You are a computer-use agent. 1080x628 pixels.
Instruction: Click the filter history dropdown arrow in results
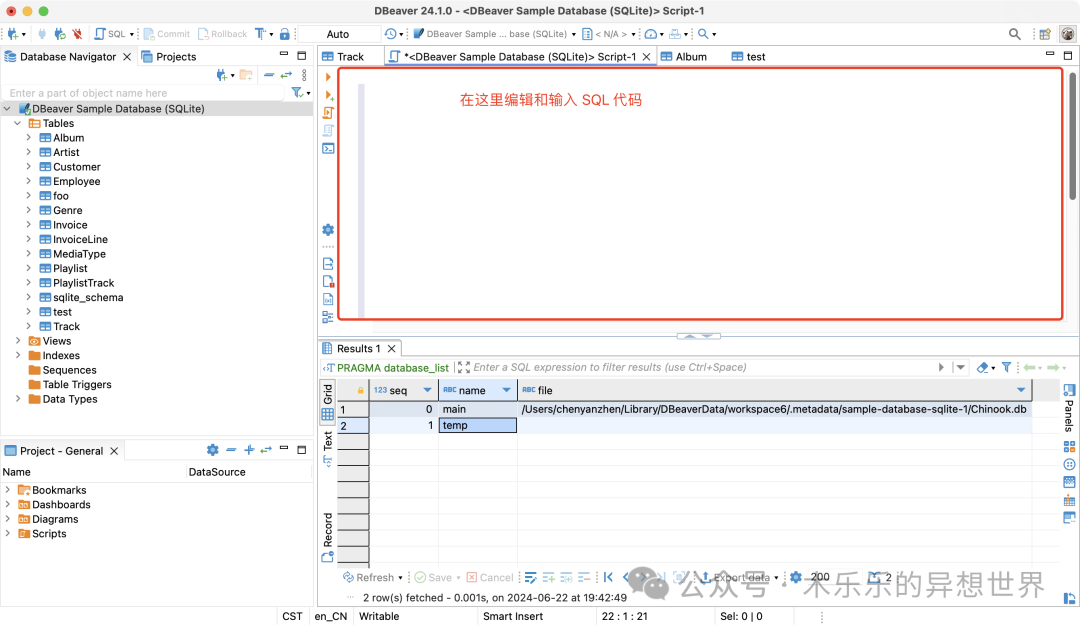(x=960, y=368)
